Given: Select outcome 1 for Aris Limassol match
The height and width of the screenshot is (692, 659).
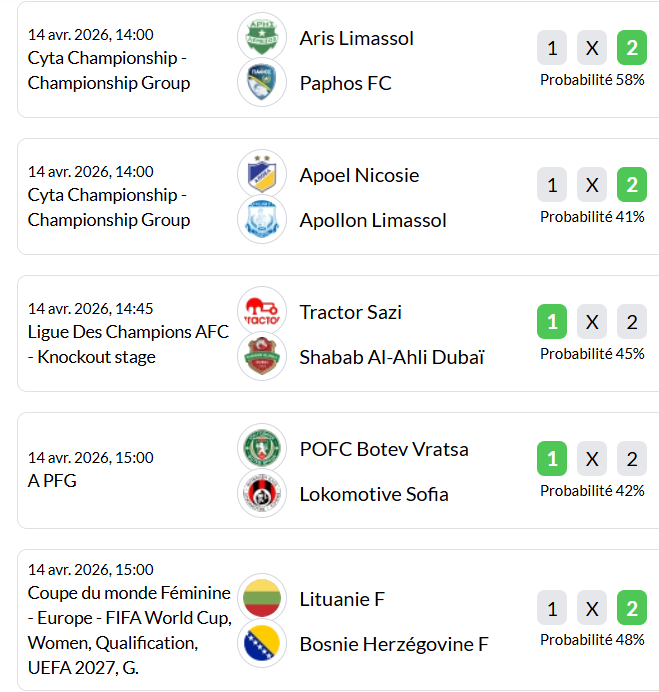Looking at the screenshot, I should tap(552, 48).
